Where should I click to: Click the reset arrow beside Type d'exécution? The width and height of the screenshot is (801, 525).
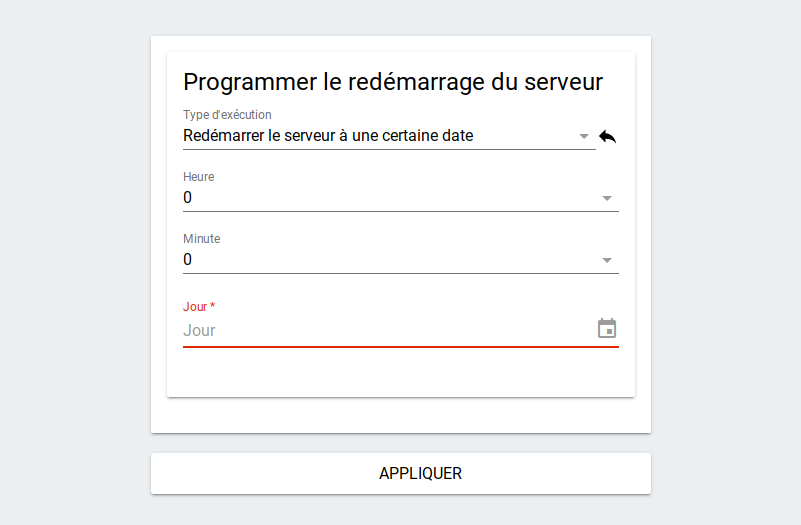tap(607, 137)
